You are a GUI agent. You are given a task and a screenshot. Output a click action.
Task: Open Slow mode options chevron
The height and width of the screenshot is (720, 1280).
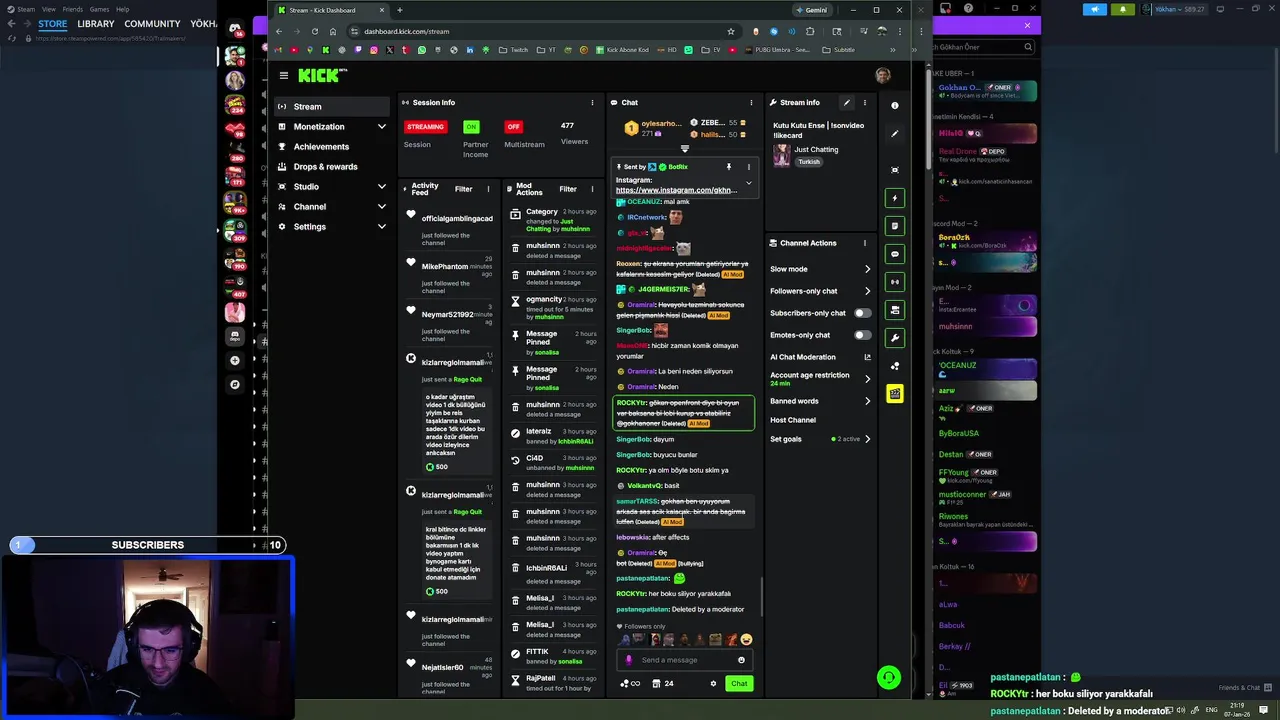tap(867, 269)
